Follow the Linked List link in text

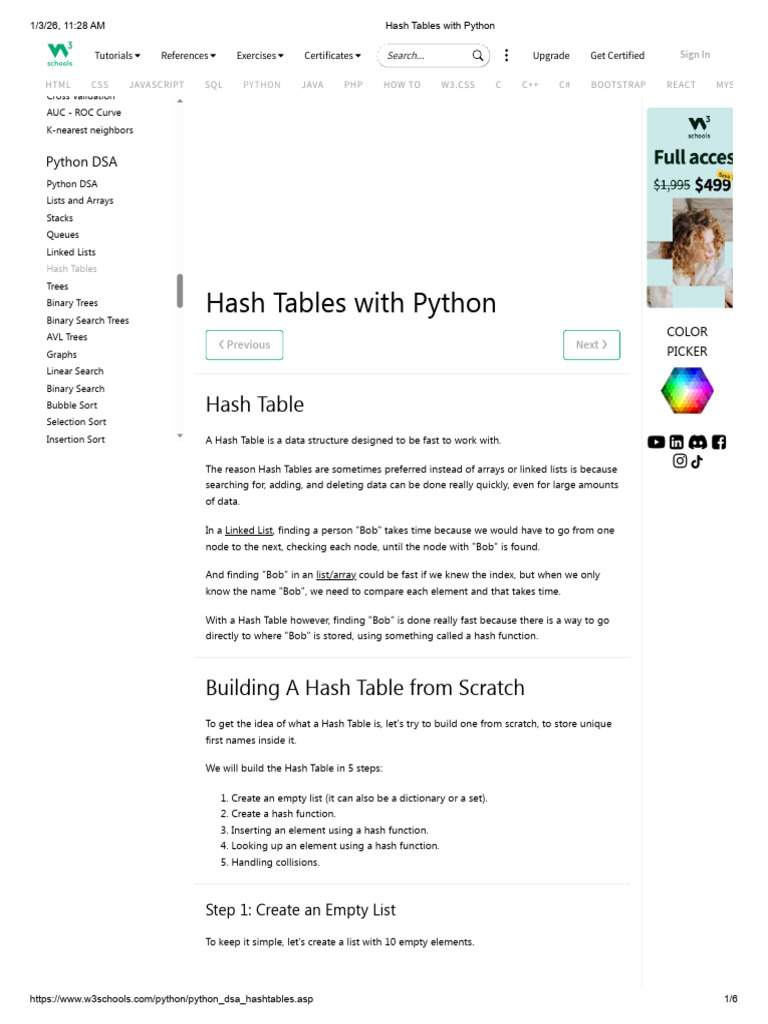[249, 530]
